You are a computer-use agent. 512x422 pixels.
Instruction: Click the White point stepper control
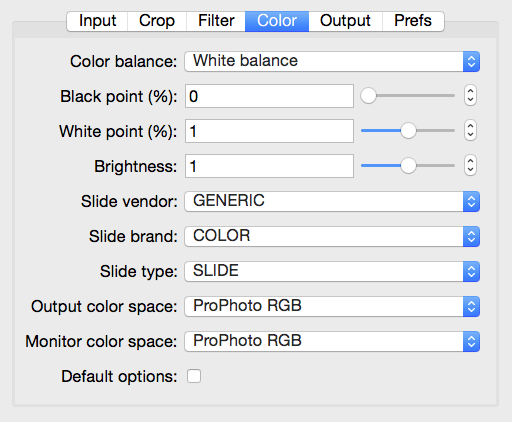point(470,131)
